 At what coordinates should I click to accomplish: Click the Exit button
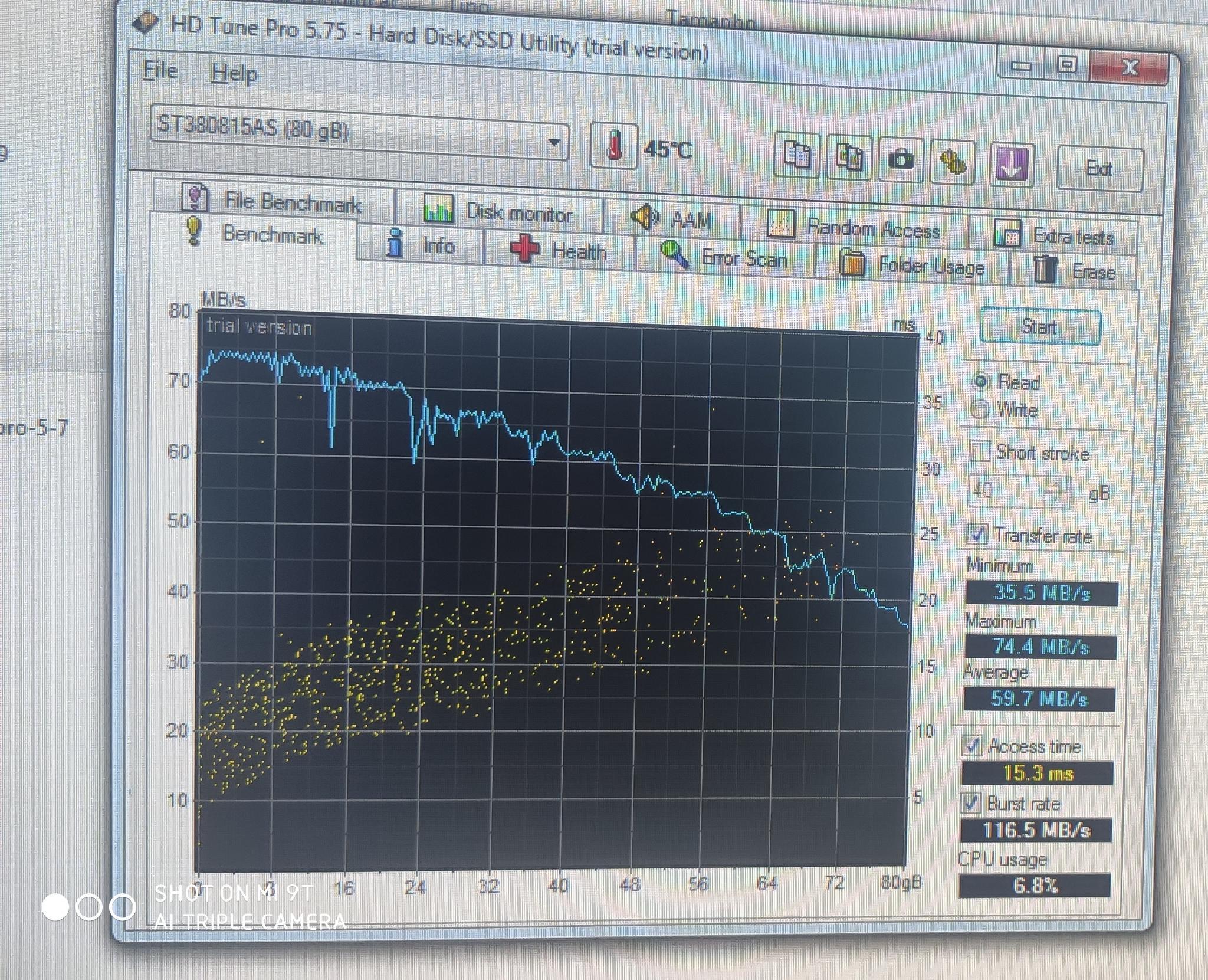(x=1099, y=169)
